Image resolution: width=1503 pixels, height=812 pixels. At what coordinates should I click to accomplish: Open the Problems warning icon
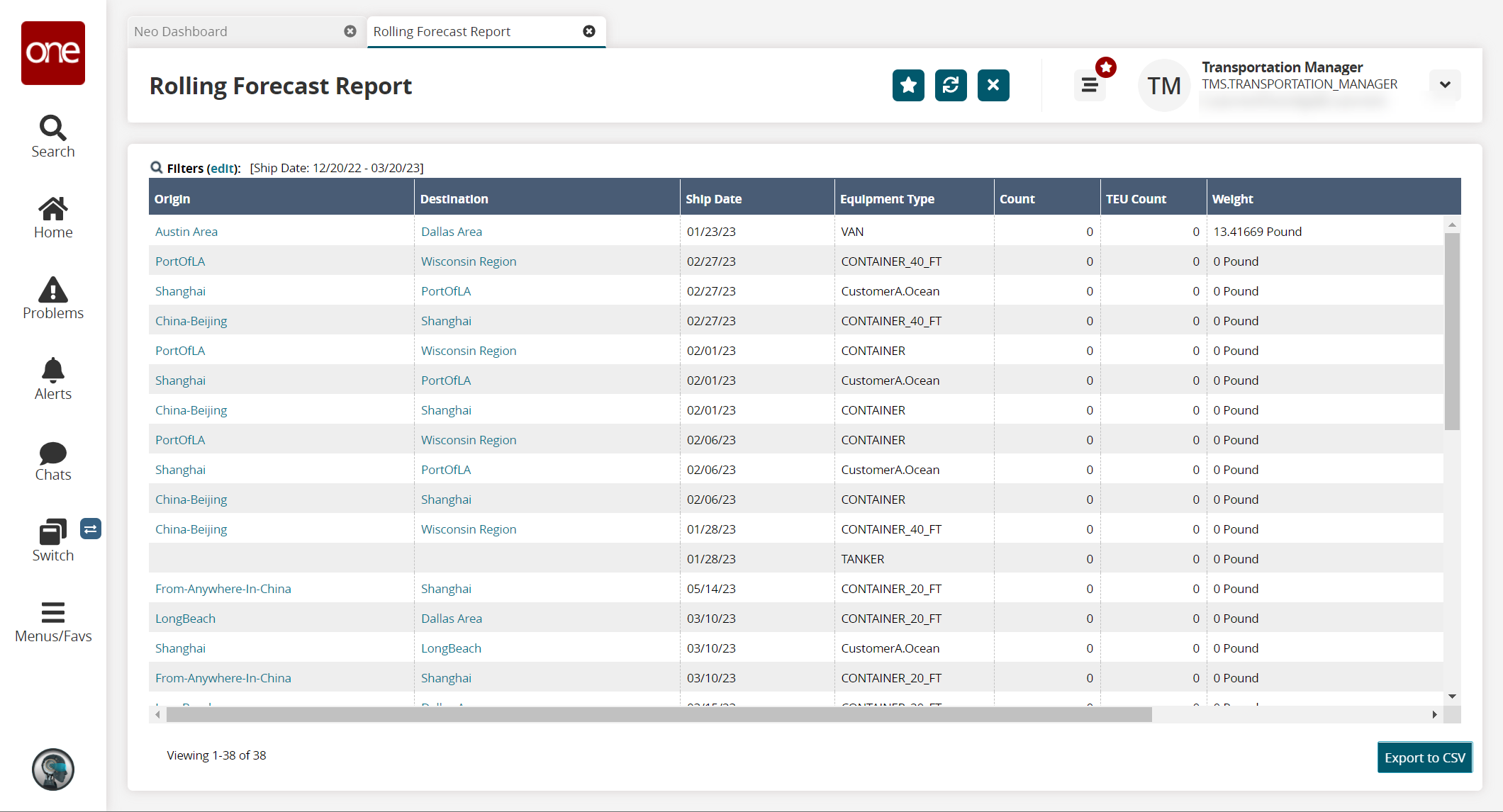(x=53, y=290)
